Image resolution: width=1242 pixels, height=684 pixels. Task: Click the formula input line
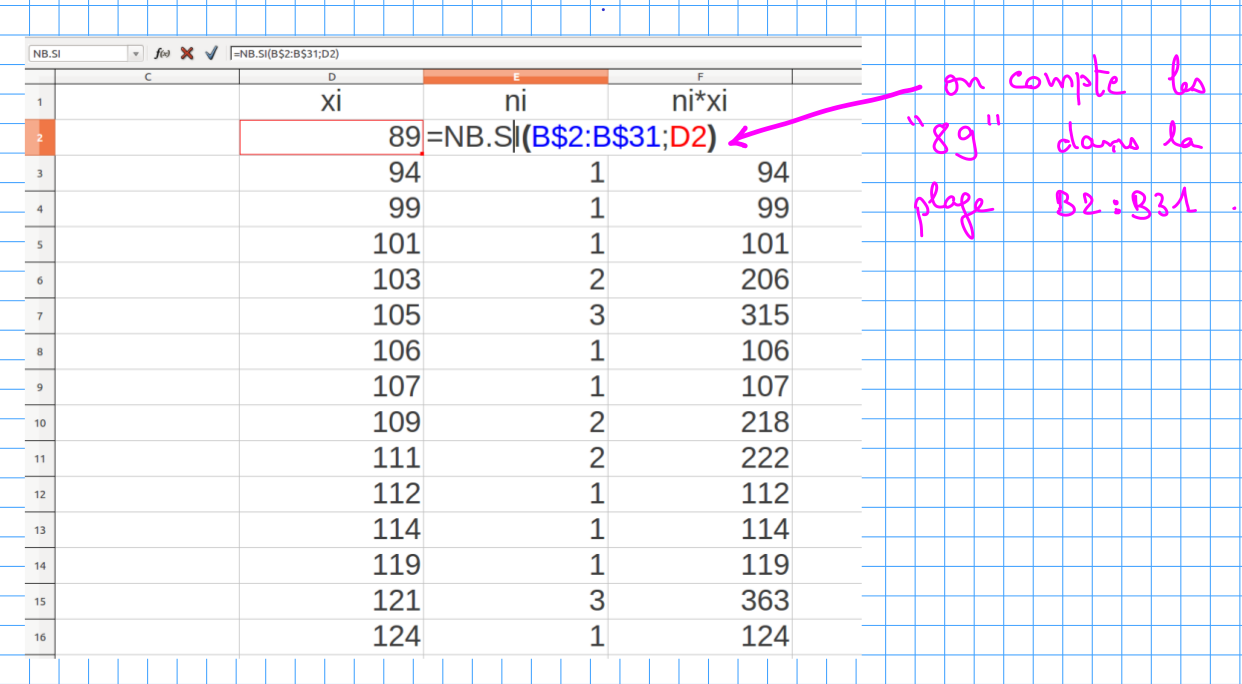click(540, 54)
